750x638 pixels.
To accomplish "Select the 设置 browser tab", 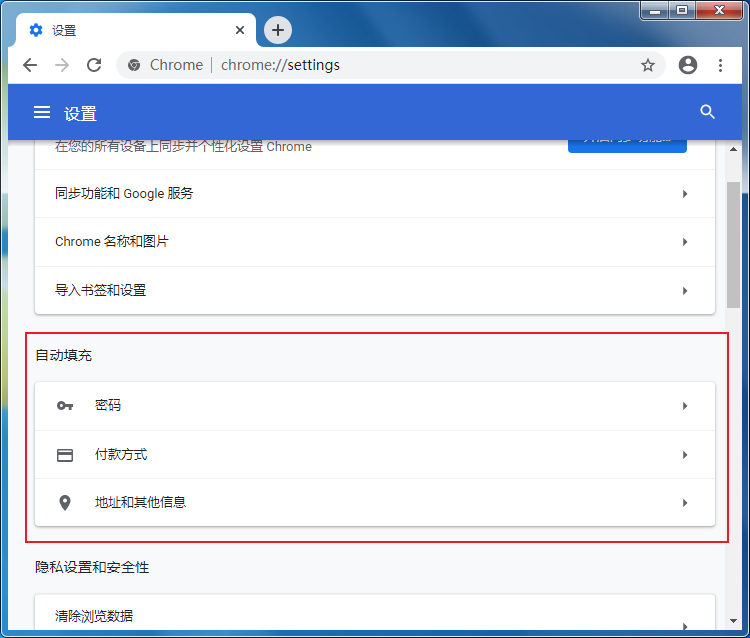I will pos(136,30).
